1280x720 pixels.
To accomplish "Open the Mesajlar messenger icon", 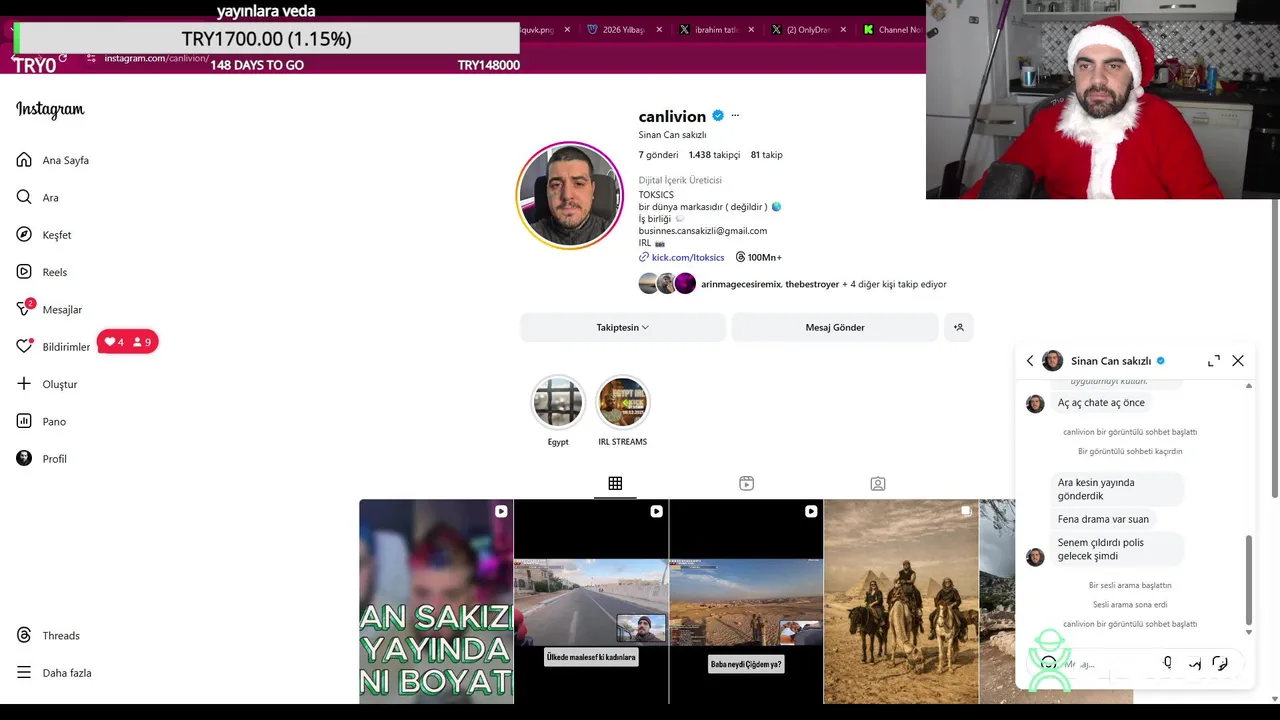I will pyautogui.click(x=24, y=309).
